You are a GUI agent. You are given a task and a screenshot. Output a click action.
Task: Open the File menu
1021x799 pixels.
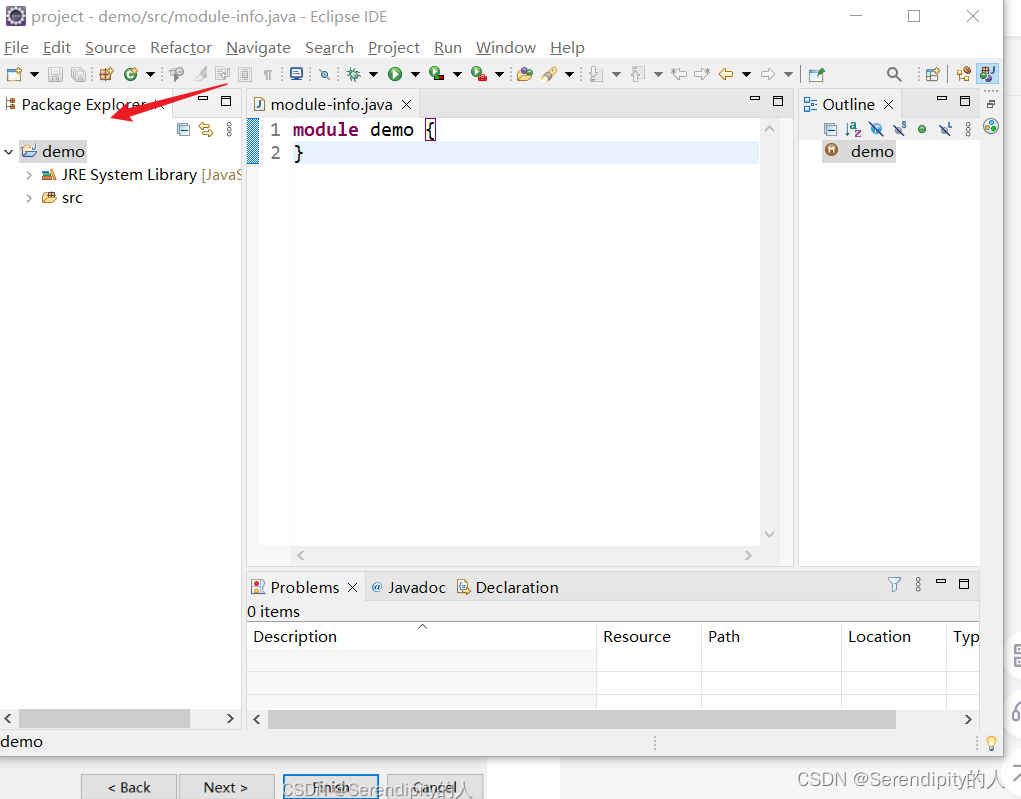click(x=16, y=48)
